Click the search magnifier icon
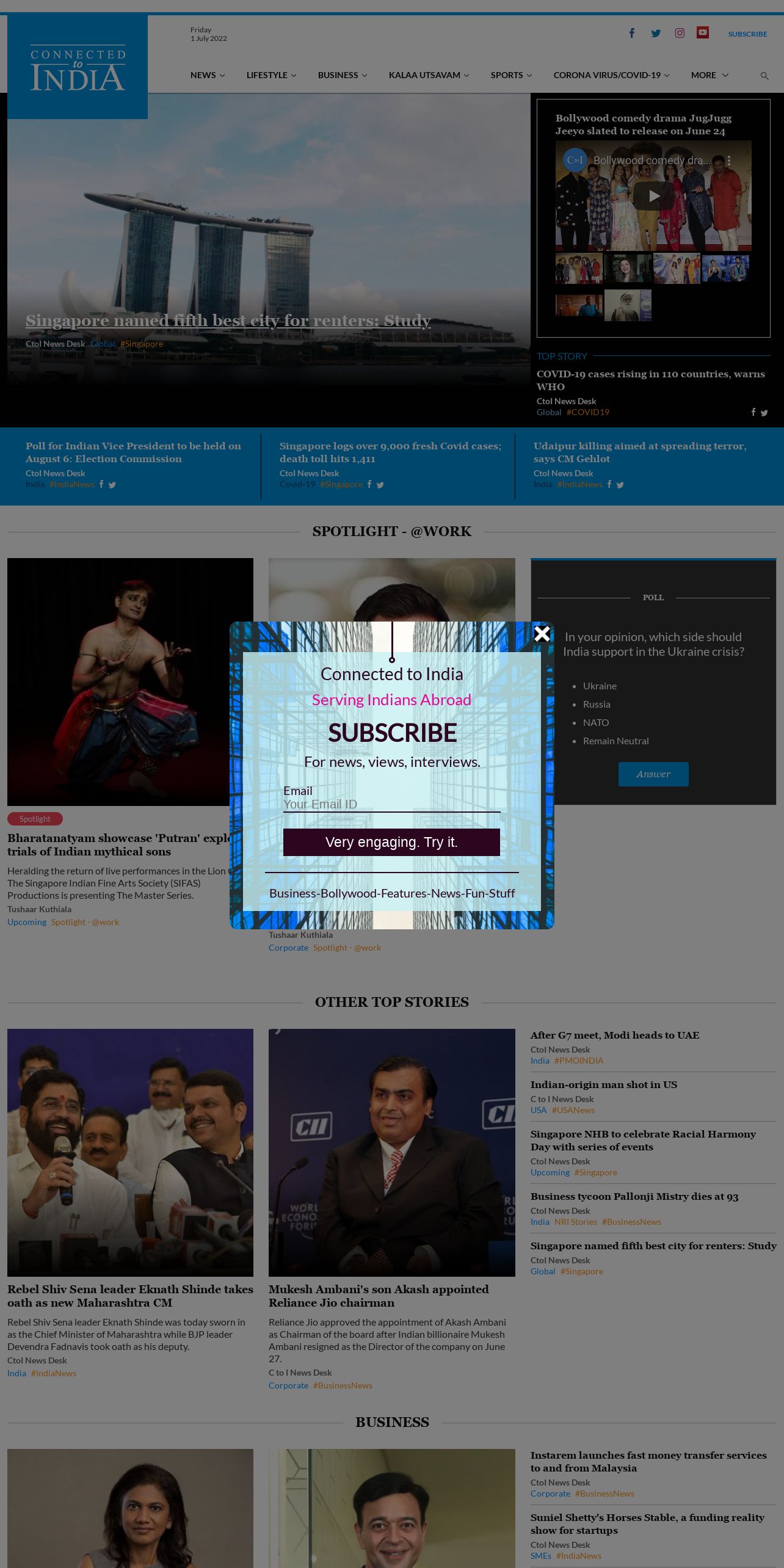The image size is (784, 1568). pos(764,76)
